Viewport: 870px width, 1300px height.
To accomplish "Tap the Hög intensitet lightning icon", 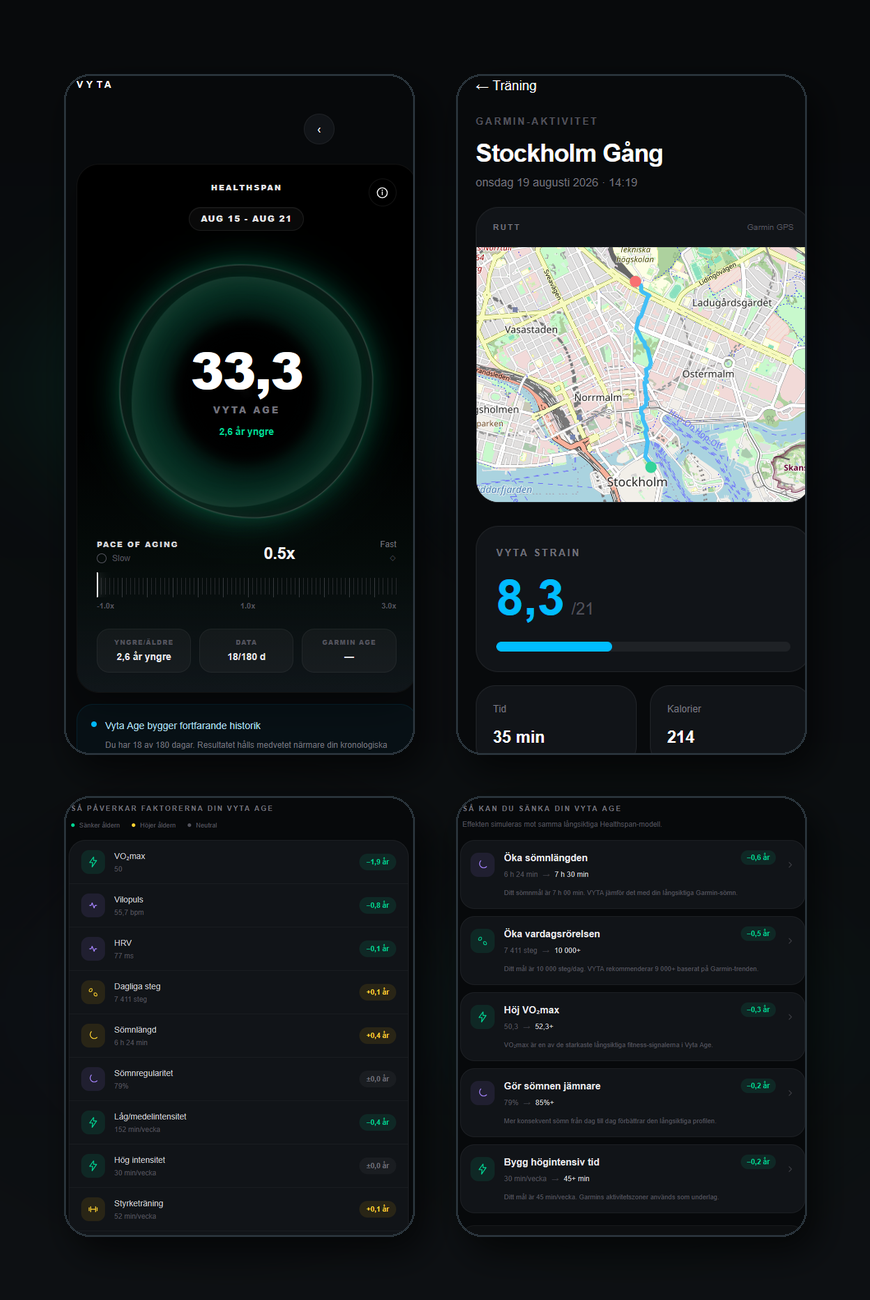I will (93, 1166).
